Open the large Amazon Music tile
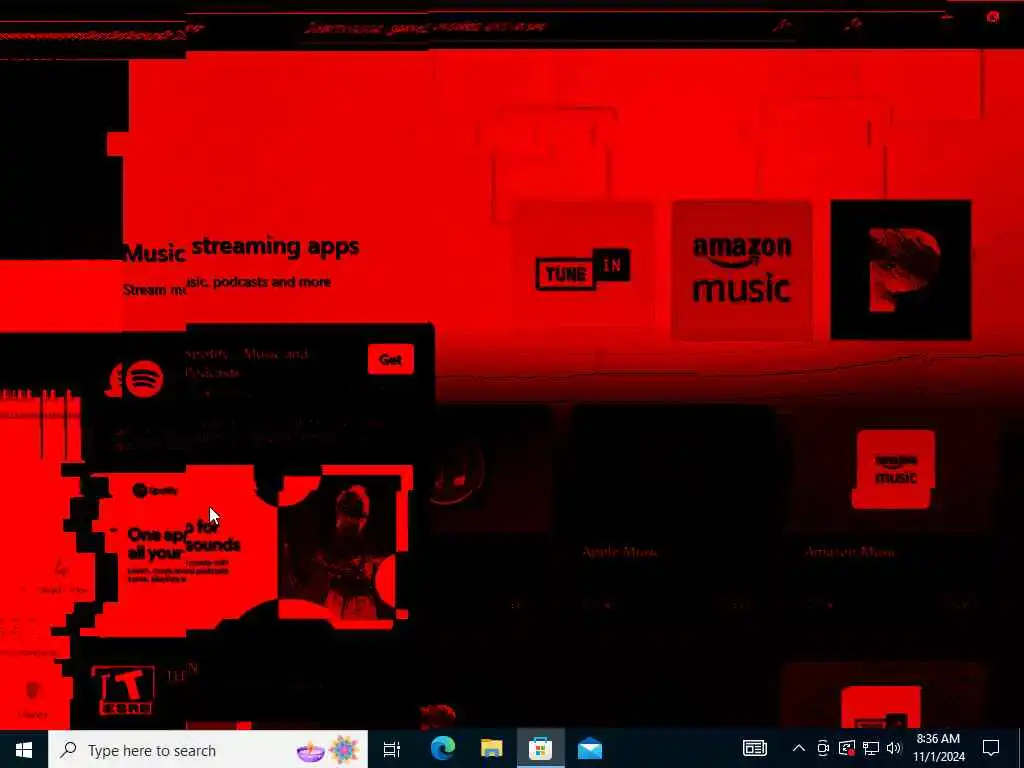Screen dimensions: 1024x768 742,271
